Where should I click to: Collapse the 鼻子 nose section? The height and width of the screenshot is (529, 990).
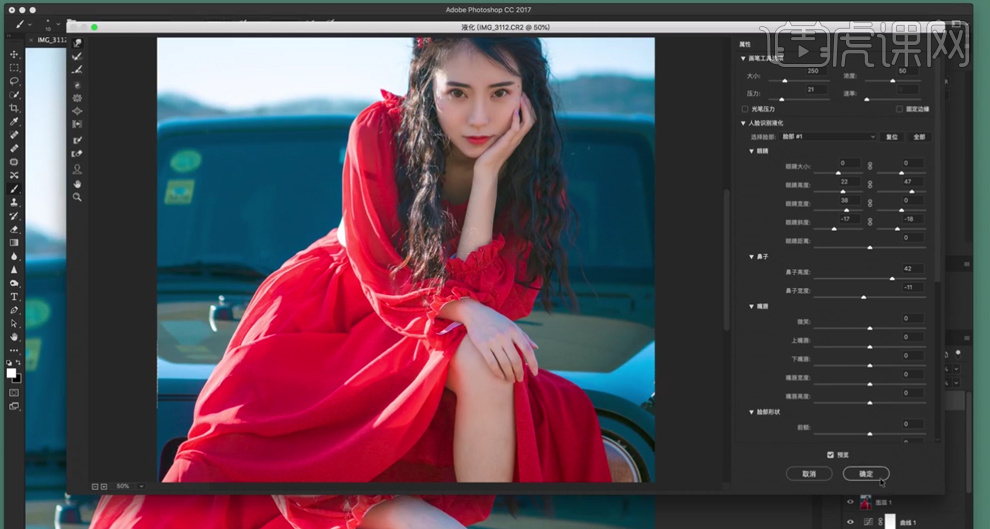(x=751, y=257)
